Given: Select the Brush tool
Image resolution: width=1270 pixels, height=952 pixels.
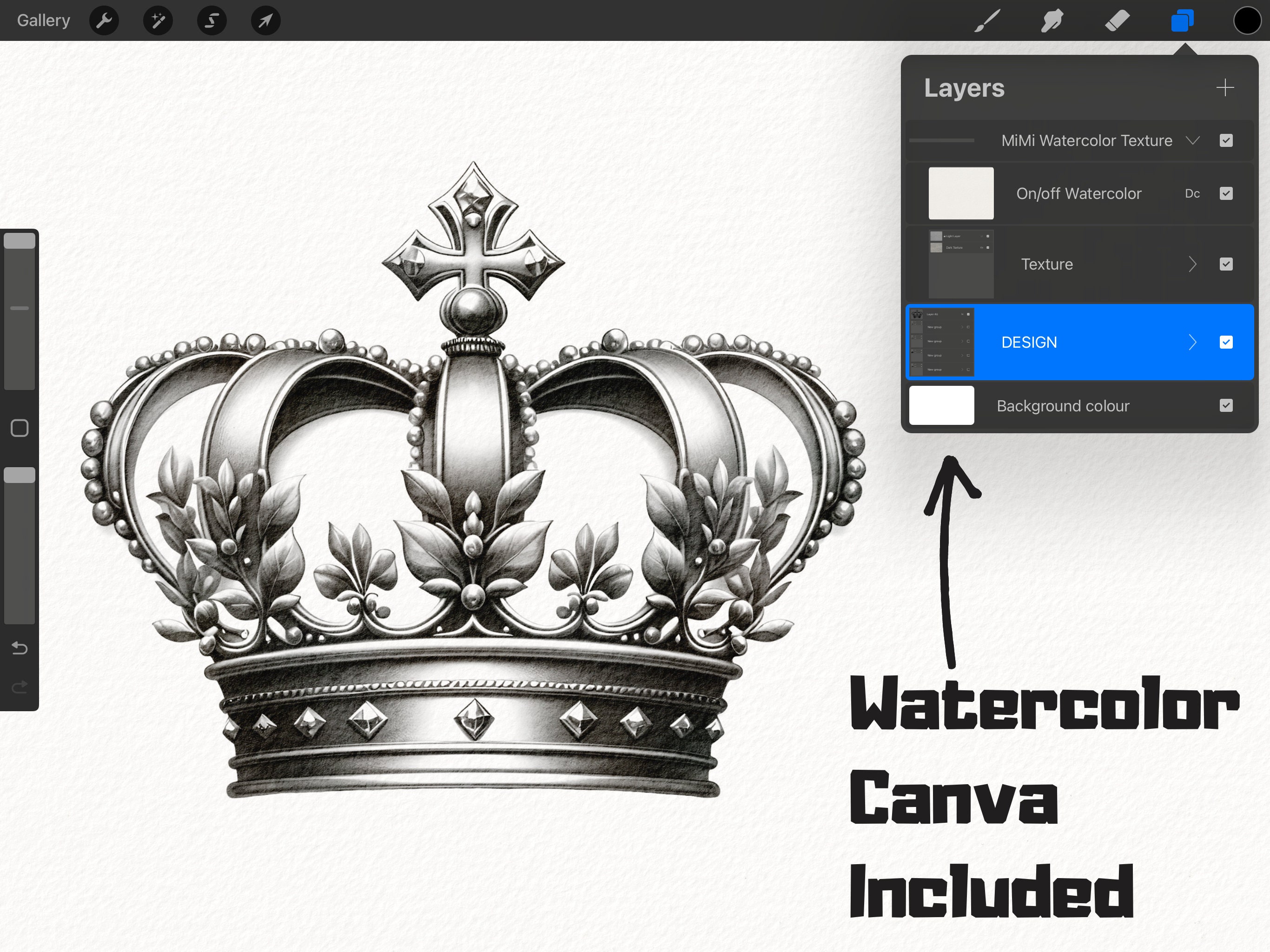Looking at the screenshot, I should tap(987, 20).
